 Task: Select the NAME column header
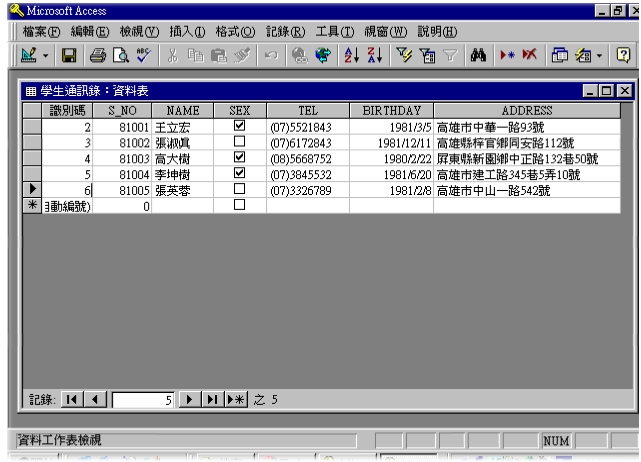point(182,110)
